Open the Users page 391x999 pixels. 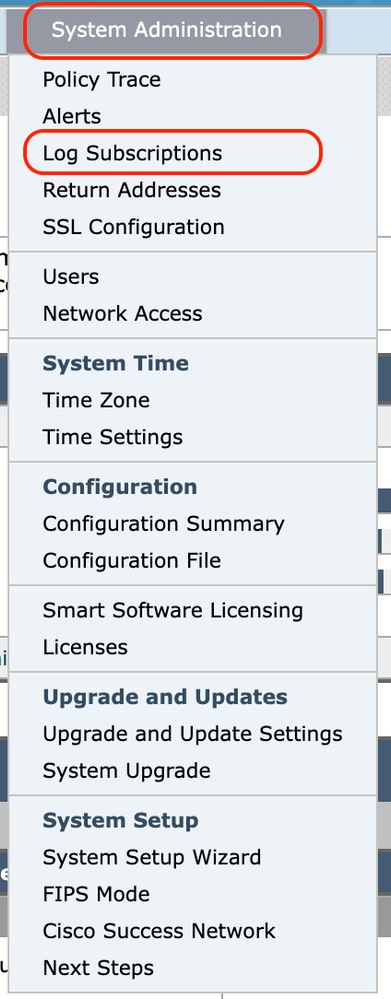(71, 277)
